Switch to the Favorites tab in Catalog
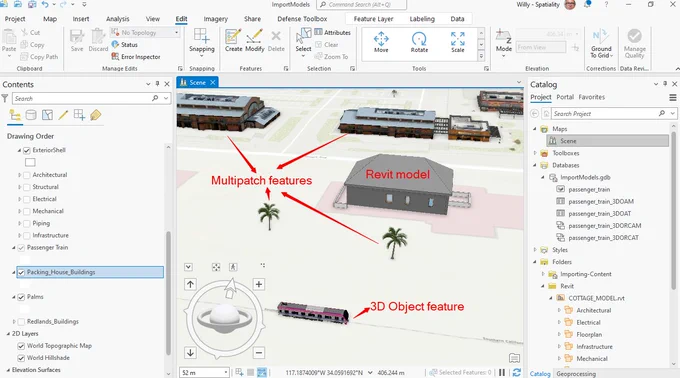The image size is (680, 378). pyautogui.click(x=592, y=97)
